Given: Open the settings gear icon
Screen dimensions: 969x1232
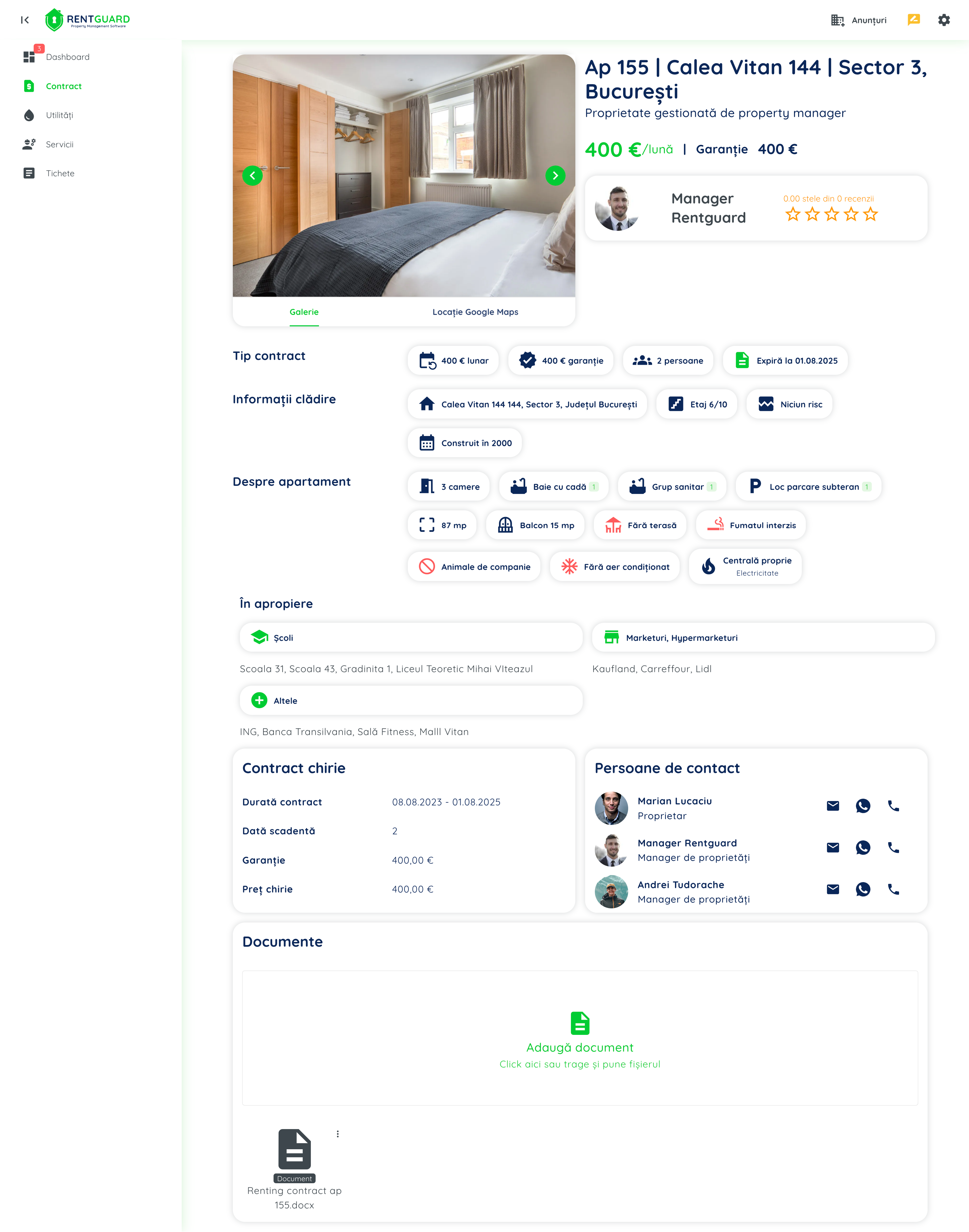Looking at the screenshot, I should click(x=943, y=20).
